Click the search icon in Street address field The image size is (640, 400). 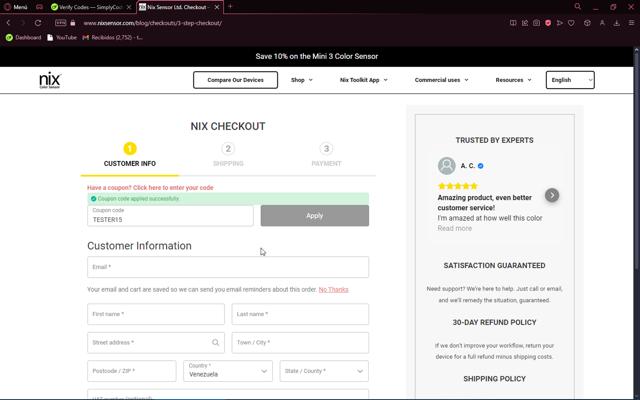(x=215, y=342)
